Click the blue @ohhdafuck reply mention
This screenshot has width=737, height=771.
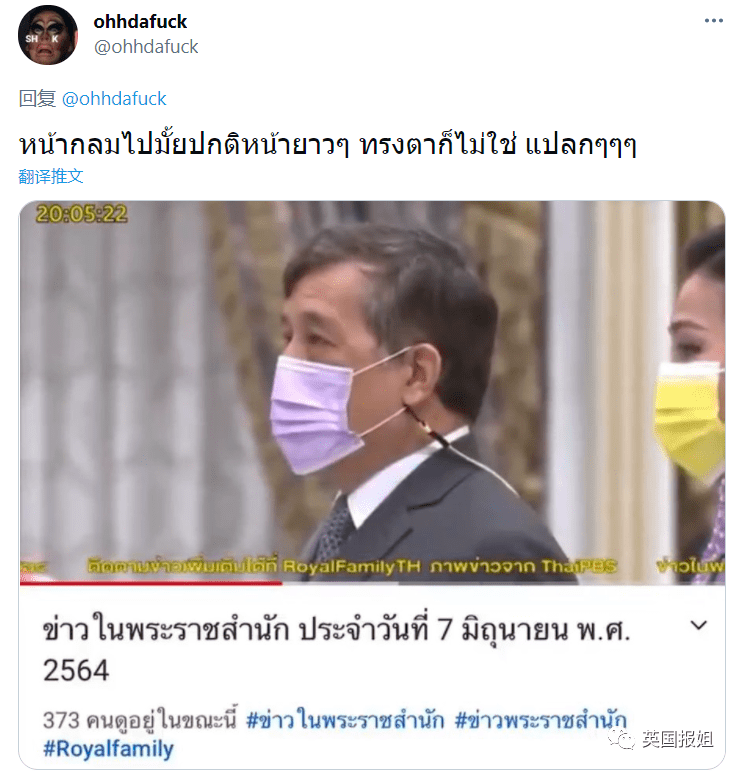(114, 99)
